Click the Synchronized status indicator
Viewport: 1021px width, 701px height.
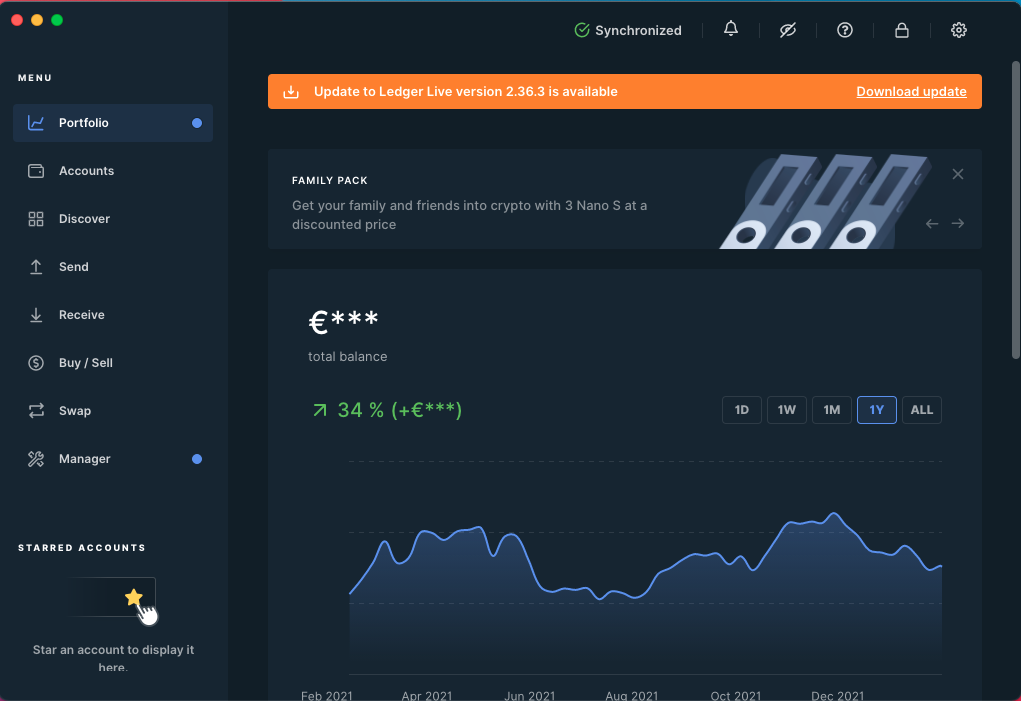[628, 30]
